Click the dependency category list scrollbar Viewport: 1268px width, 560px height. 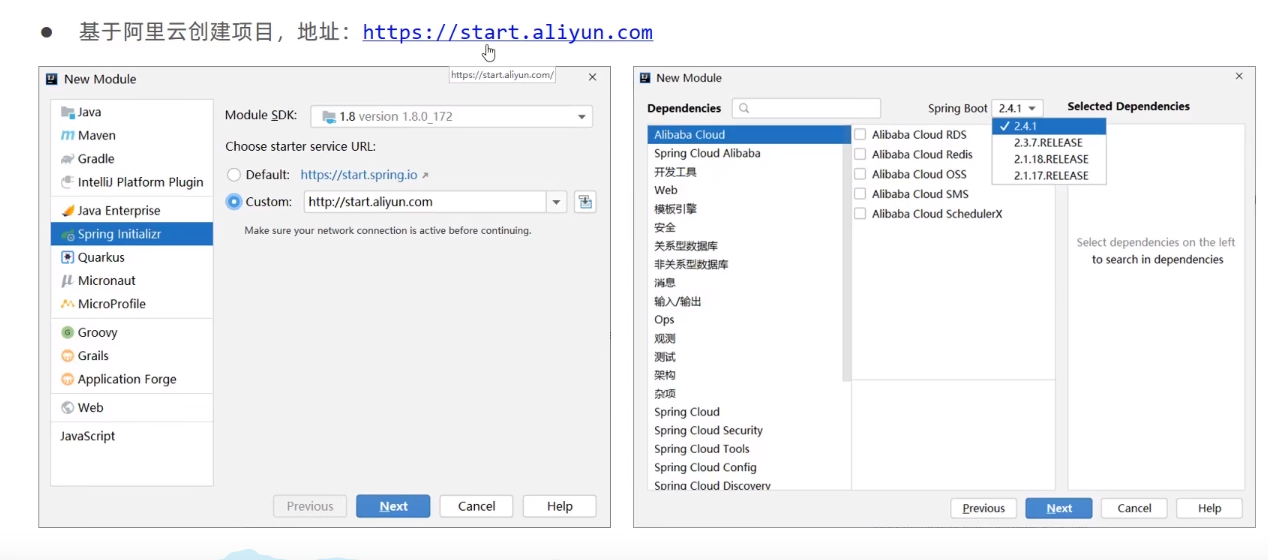click(x=847, y=254)
